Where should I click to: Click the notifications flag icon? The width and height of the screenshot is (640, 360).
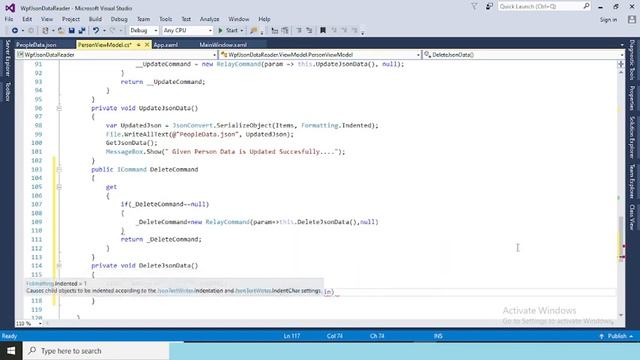474,7
